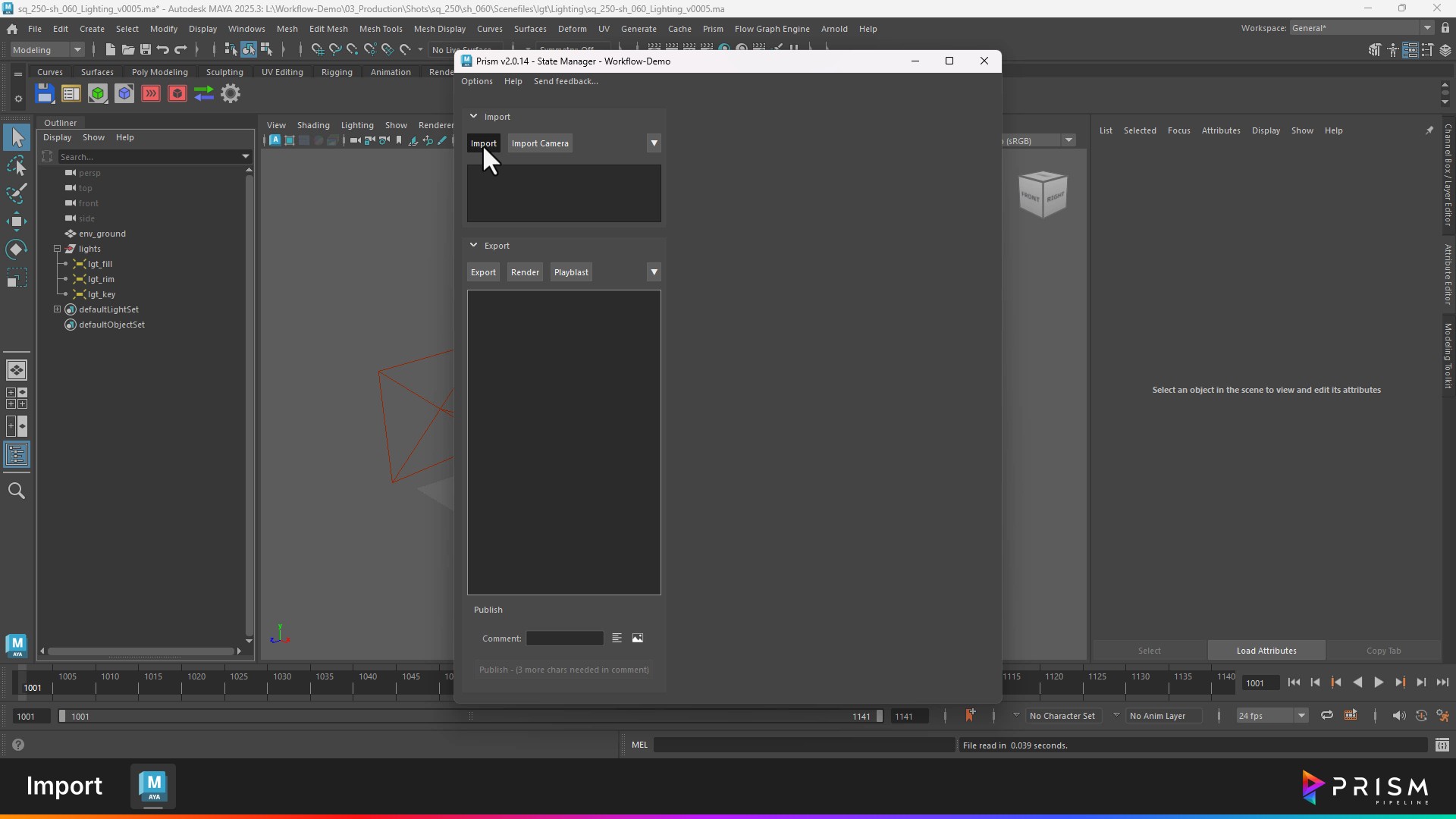This screenshot has width=1456, height=819.
Task: Choose the Lasso select tool in toolbox
Action: click(x=17, y=166)
